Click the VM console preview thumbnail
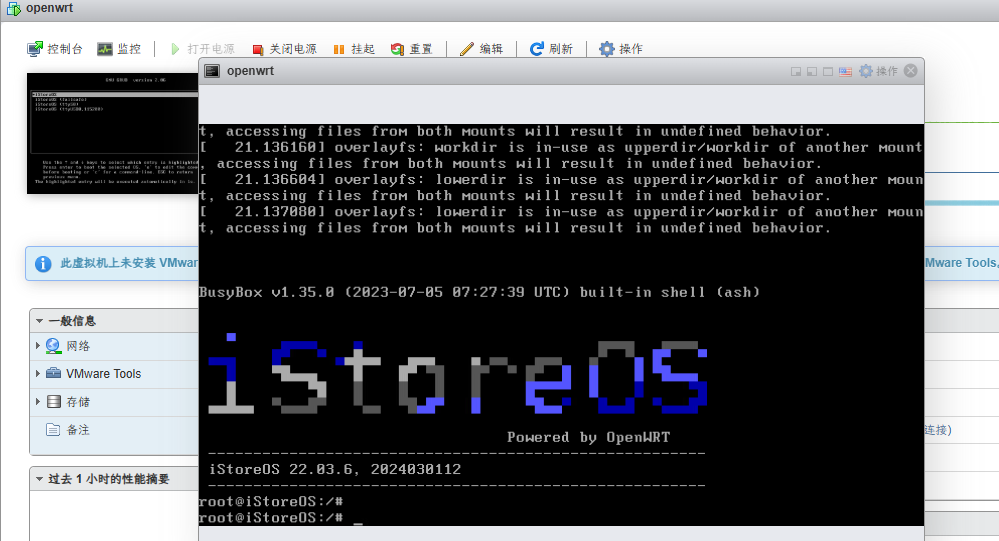Viewport: 999px width, 541px height. (112, 133)
